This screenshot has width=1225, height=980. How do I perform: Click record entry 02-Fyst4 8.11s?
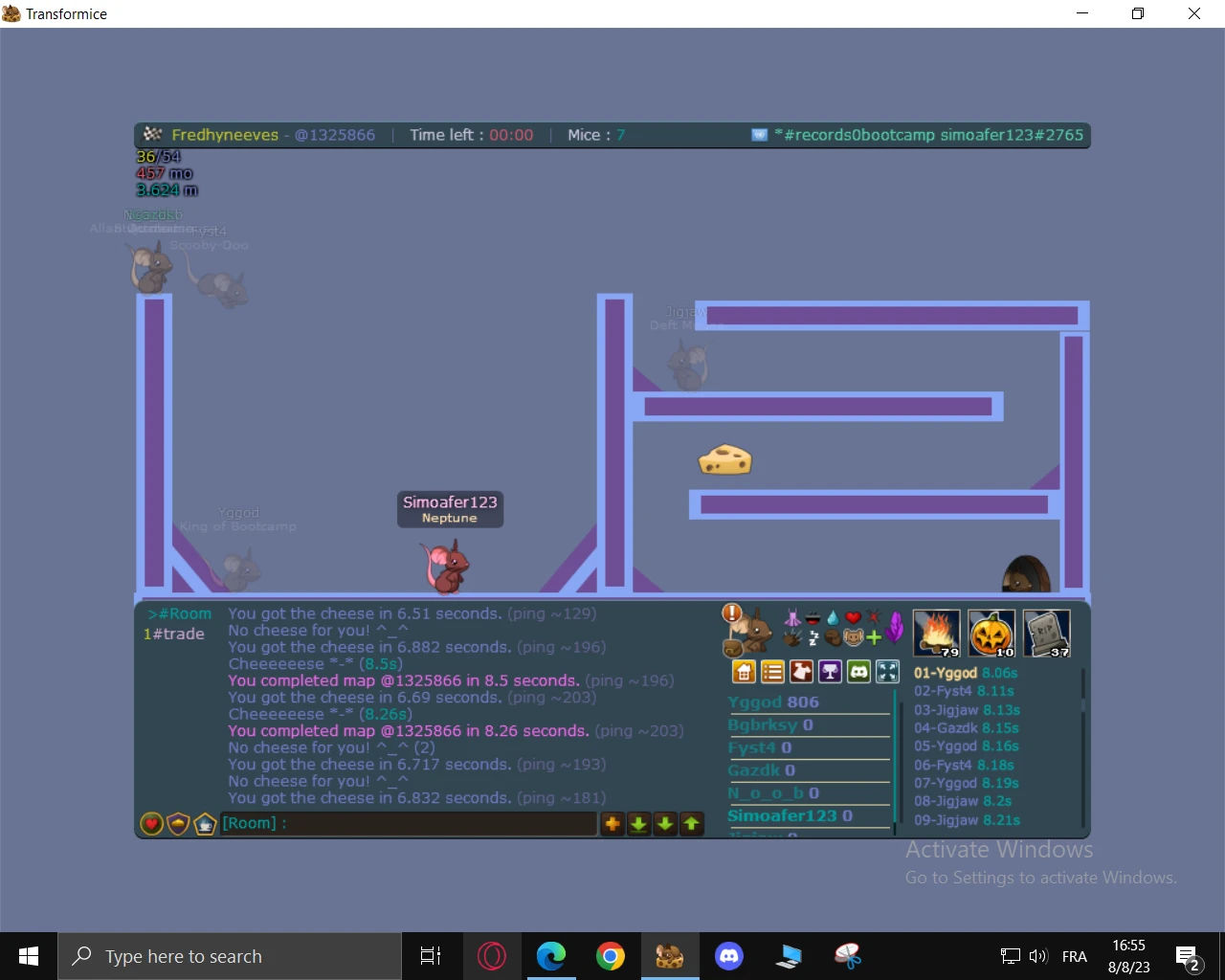pos(964,691)
